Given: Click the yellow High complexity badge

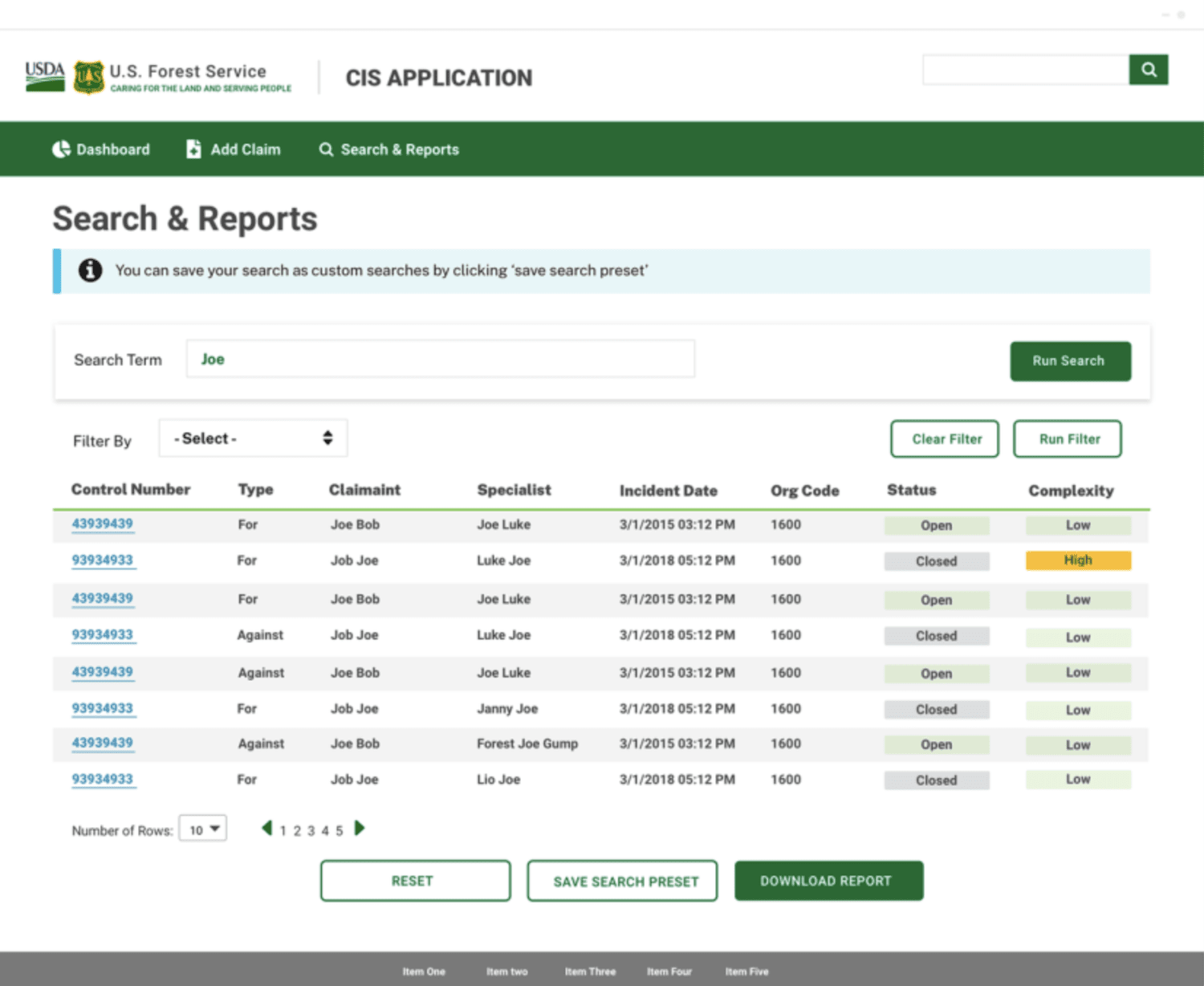Looking at the screenshot, I should pyautogui.click(x=1078, y=560).
